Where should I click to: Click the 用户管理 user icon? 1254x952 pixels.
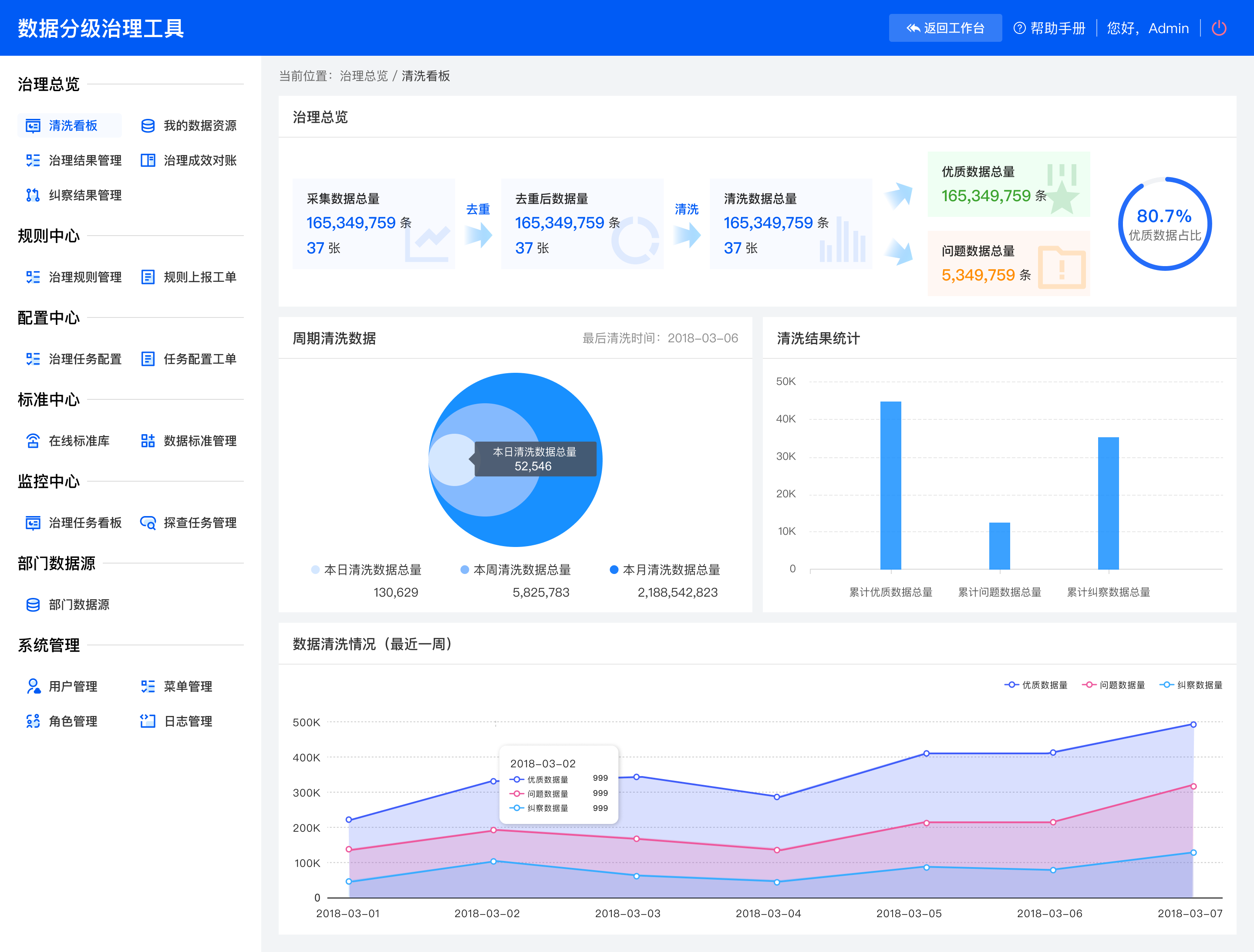(x=33, y=687)
